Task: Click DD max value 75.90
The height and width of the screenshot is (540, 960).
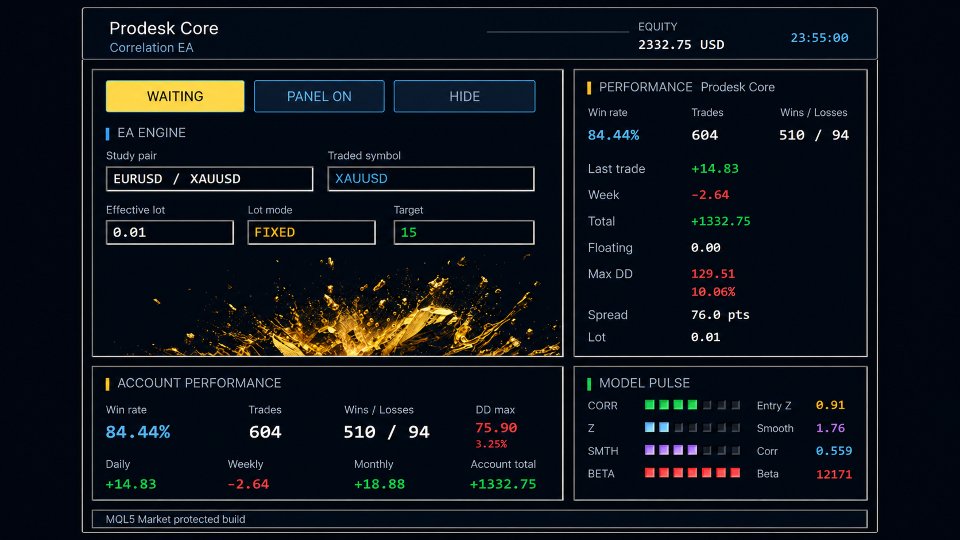Action: (496, 428)
